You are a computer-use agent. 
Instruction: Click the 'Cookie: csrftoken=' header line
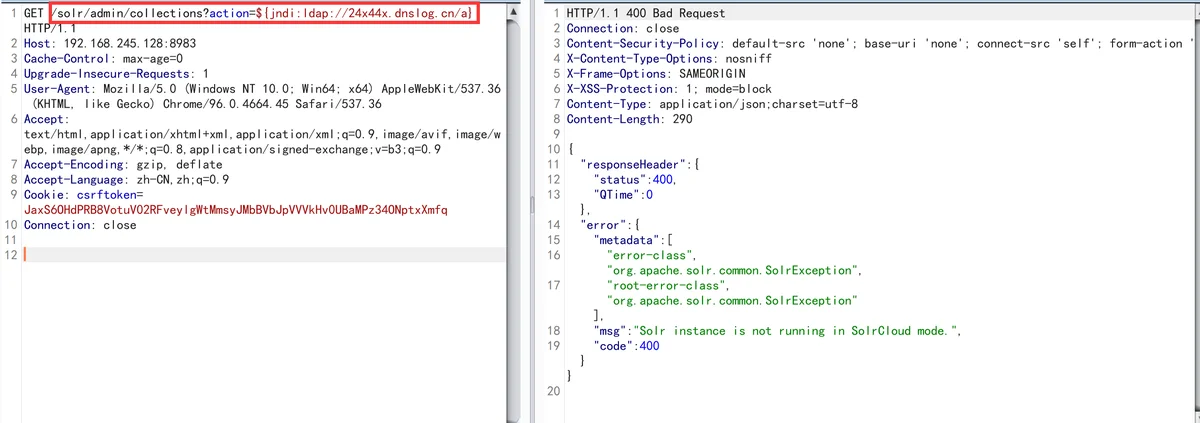click(x=83, y=194)
